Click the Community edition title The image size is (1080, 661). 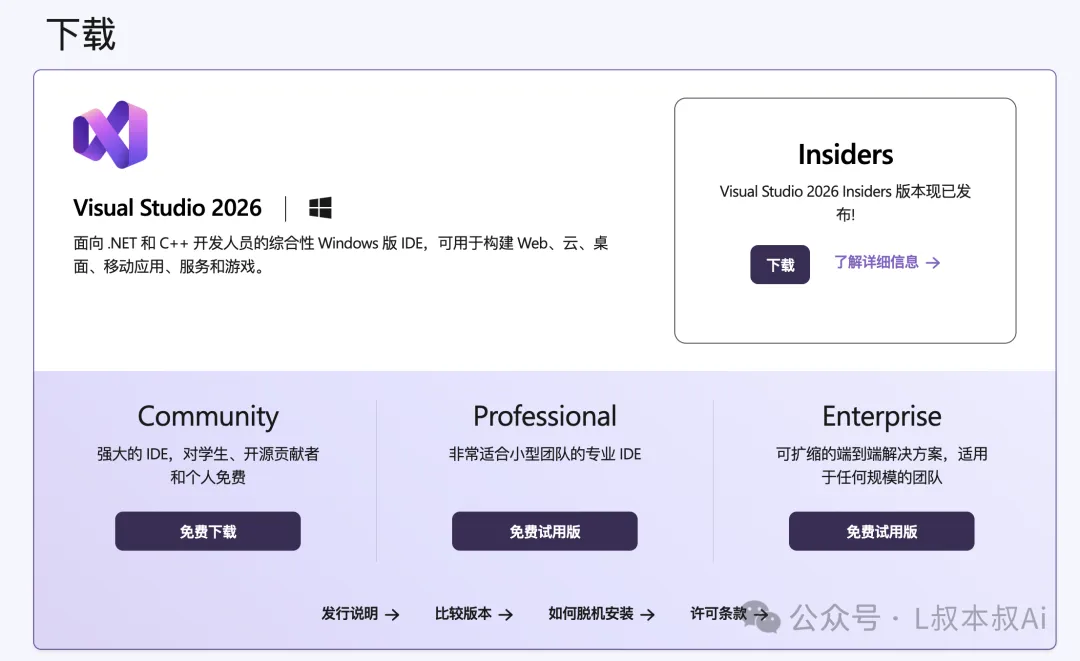tap(208, 417)
